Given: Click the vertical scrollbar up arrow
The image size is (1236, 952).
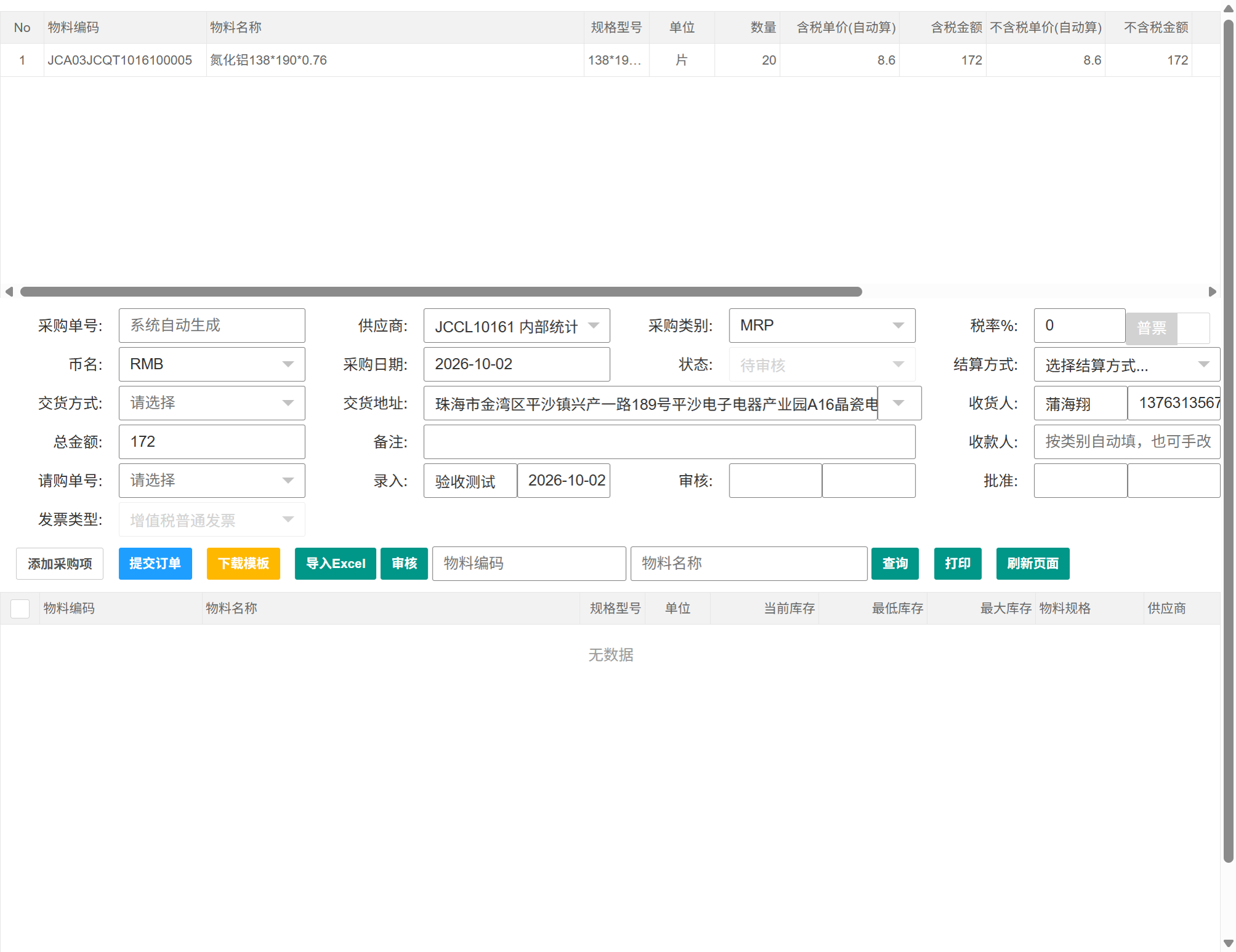Looking at the screenshot, I should [x=1228, y=9].
